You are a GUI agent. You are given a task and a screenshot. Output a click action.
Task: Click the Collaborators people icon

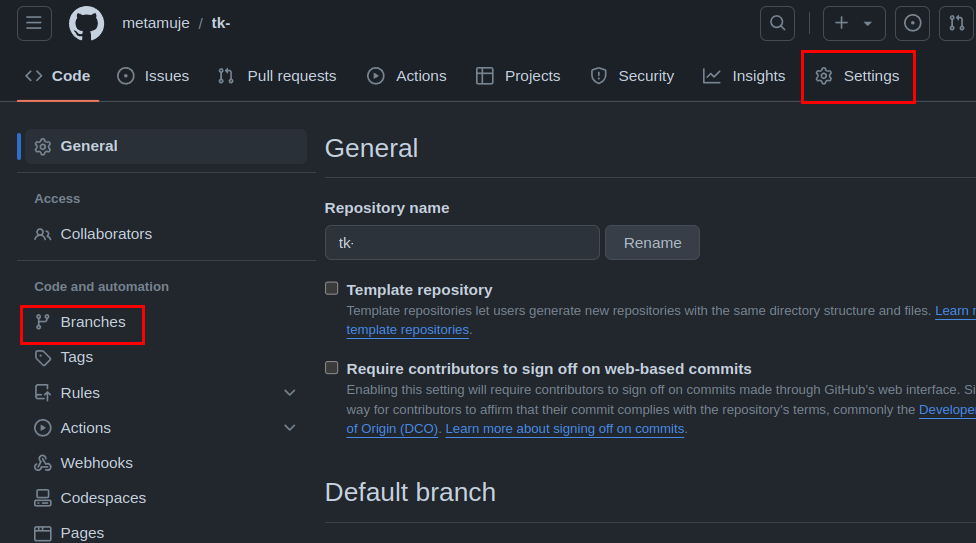[x=43, y=234]
